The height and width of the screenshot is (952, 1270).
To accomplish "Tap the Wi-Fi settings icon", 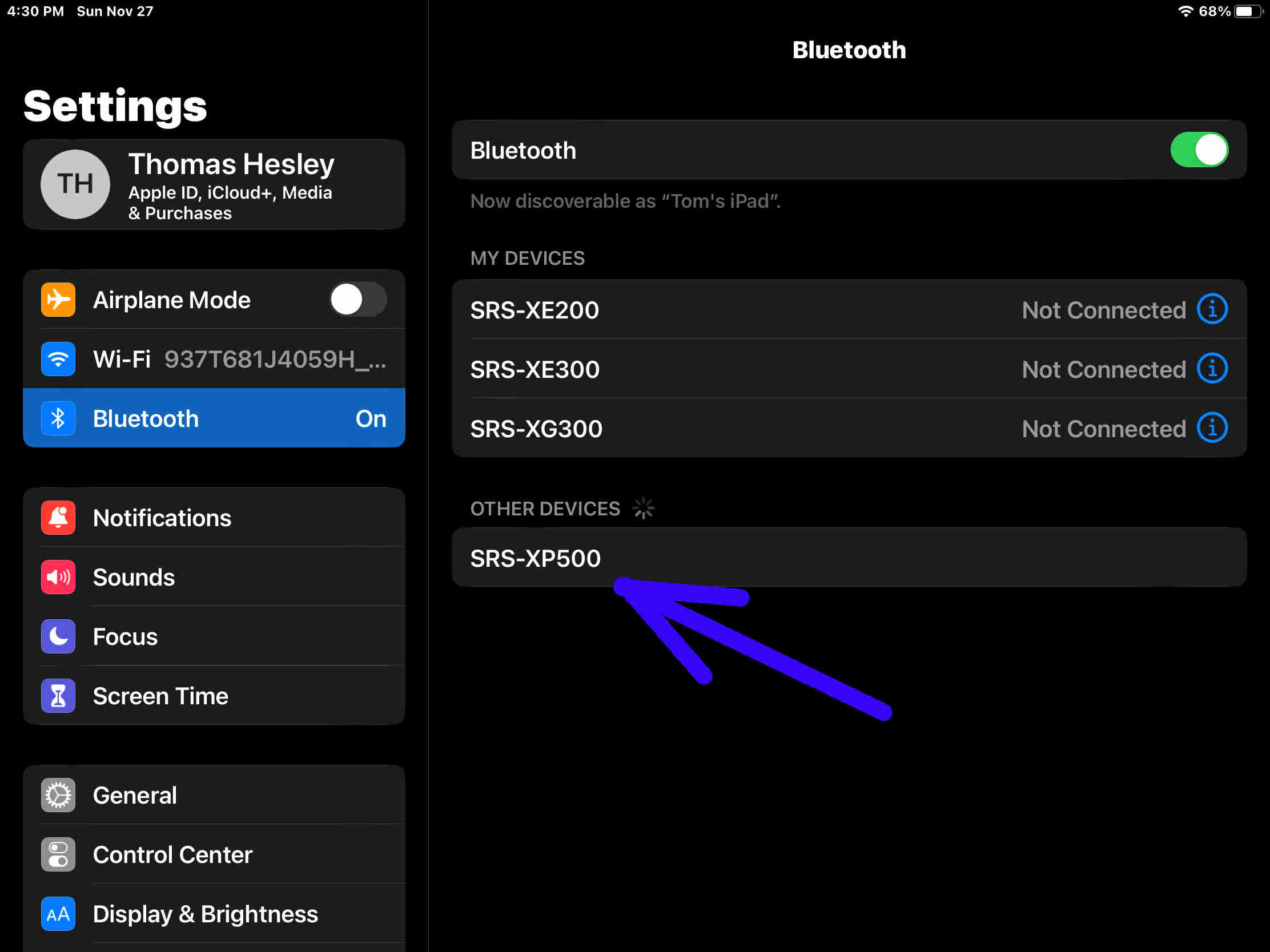I will pos(58,358).
